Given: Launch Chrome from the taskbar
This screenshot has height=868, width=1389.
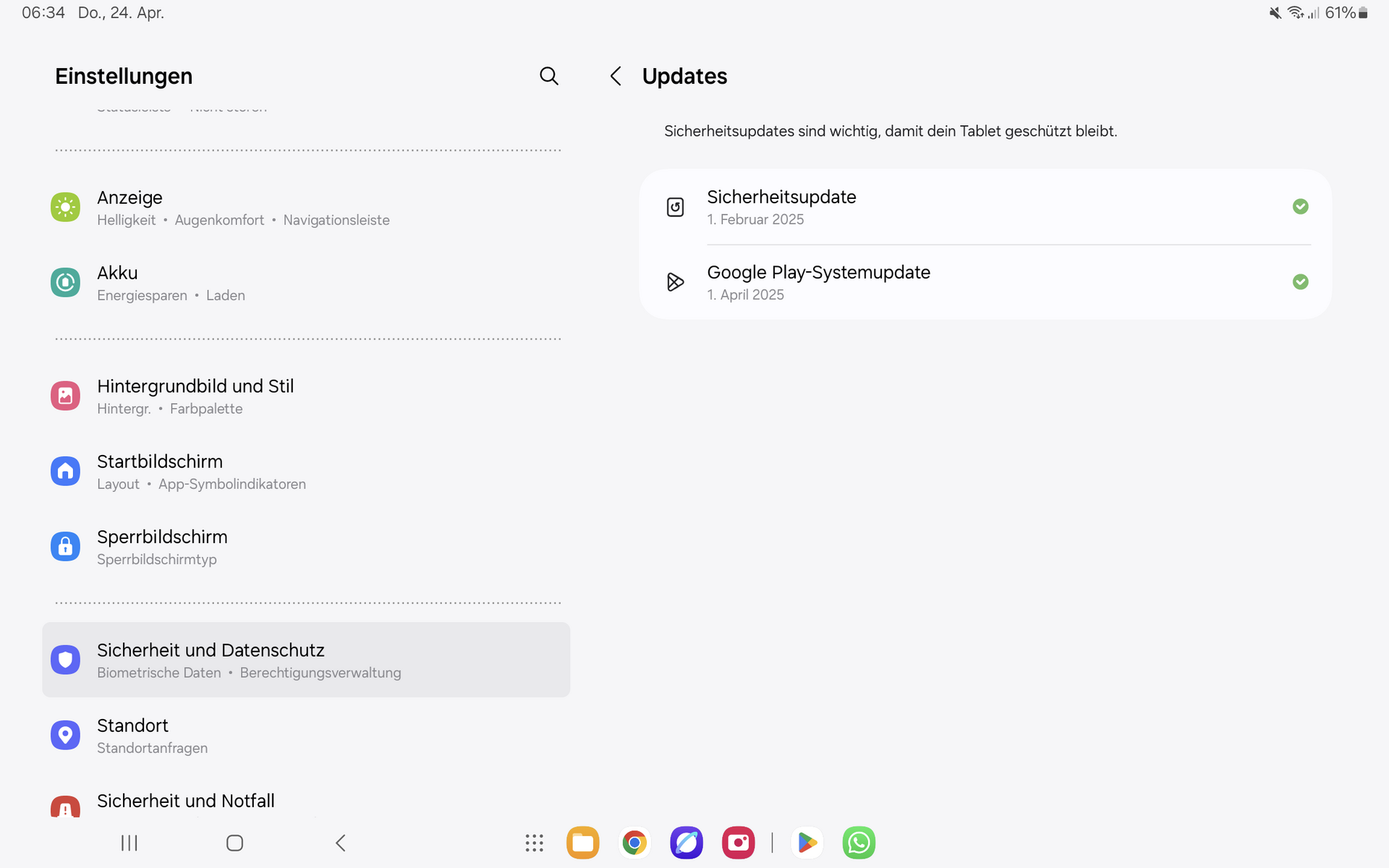Looking at the screenshot, I should [x=634, y=843].
